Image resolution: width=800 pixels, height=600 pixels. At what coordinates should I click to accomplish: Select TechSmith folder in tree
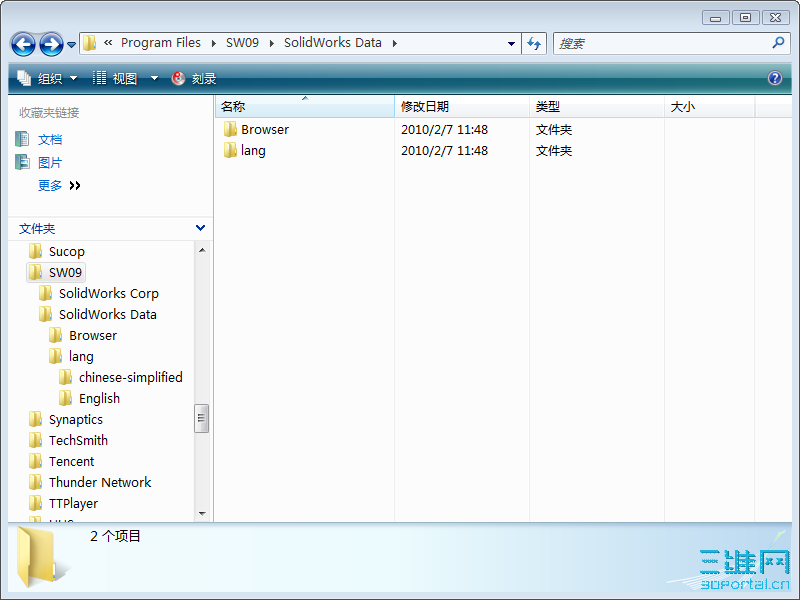point(78,440)
